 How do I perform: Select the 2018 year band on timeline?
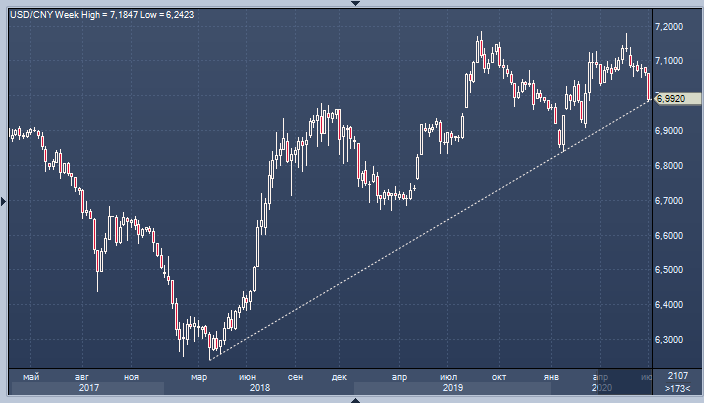click(260, 387)
